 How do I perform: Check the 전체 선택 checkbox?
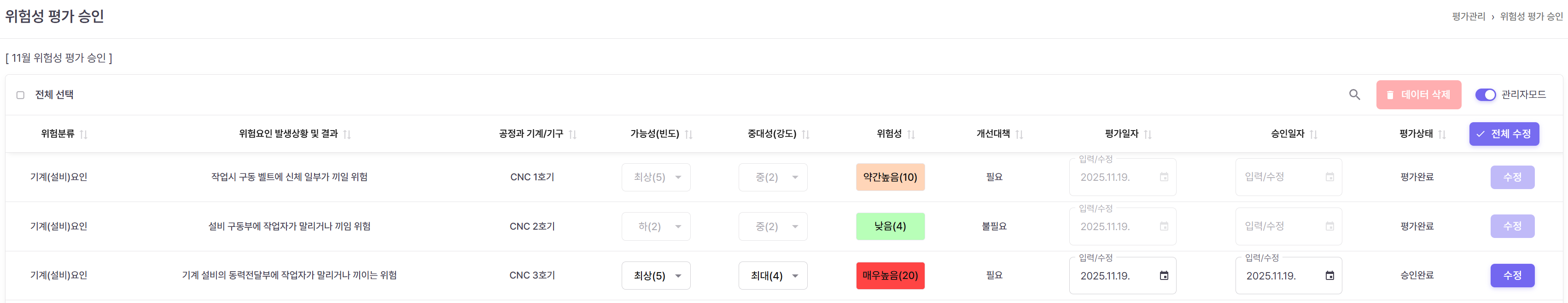21,95
